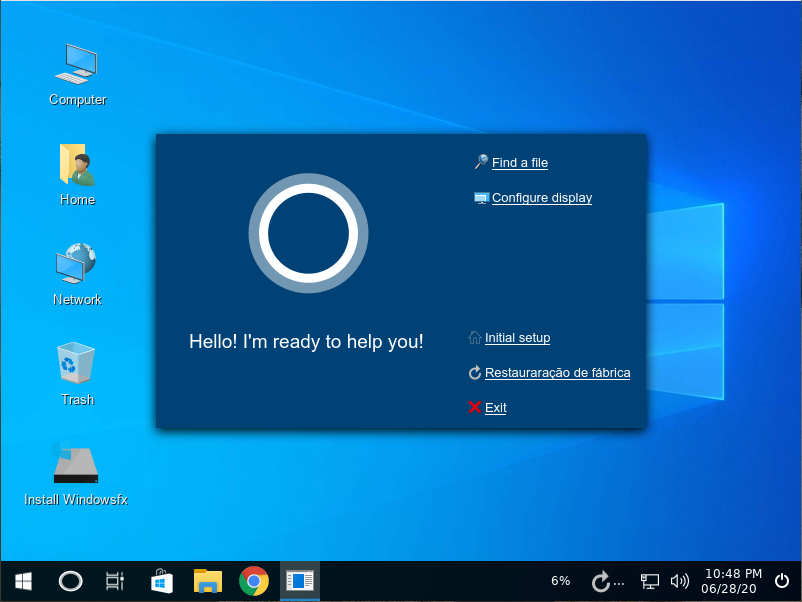
Task: Select the active assistant window taskbar button
Action: click(300, 581)
